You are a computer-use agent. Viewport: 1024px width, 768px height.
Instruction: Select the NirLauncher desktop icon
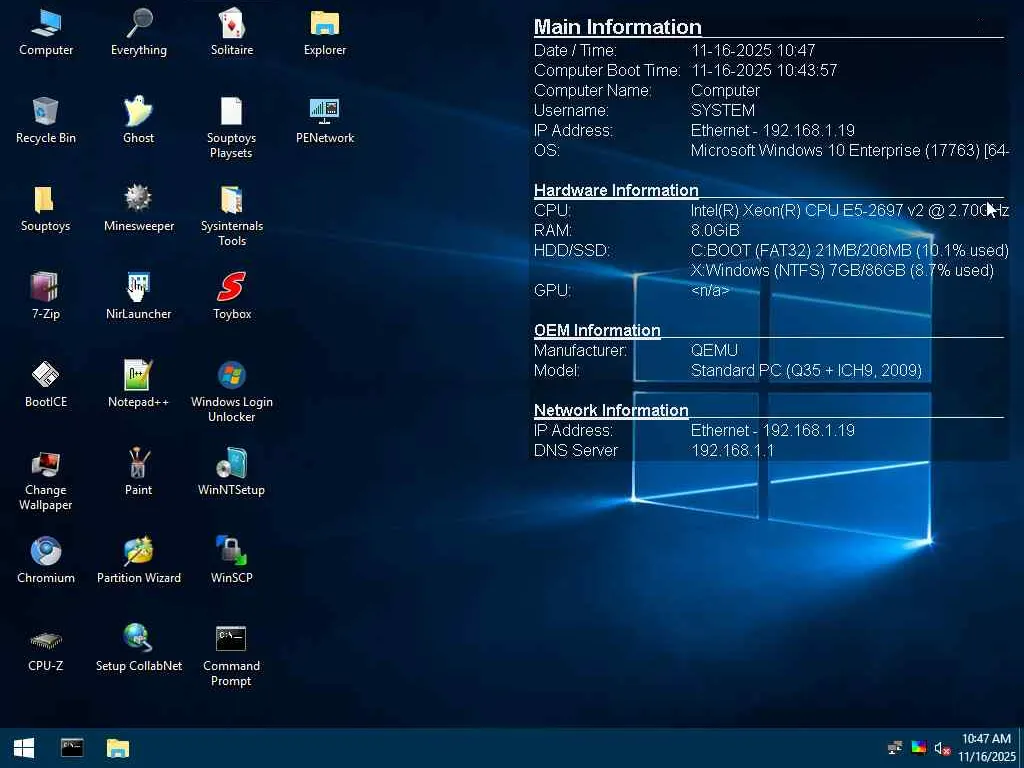[138, 296]
